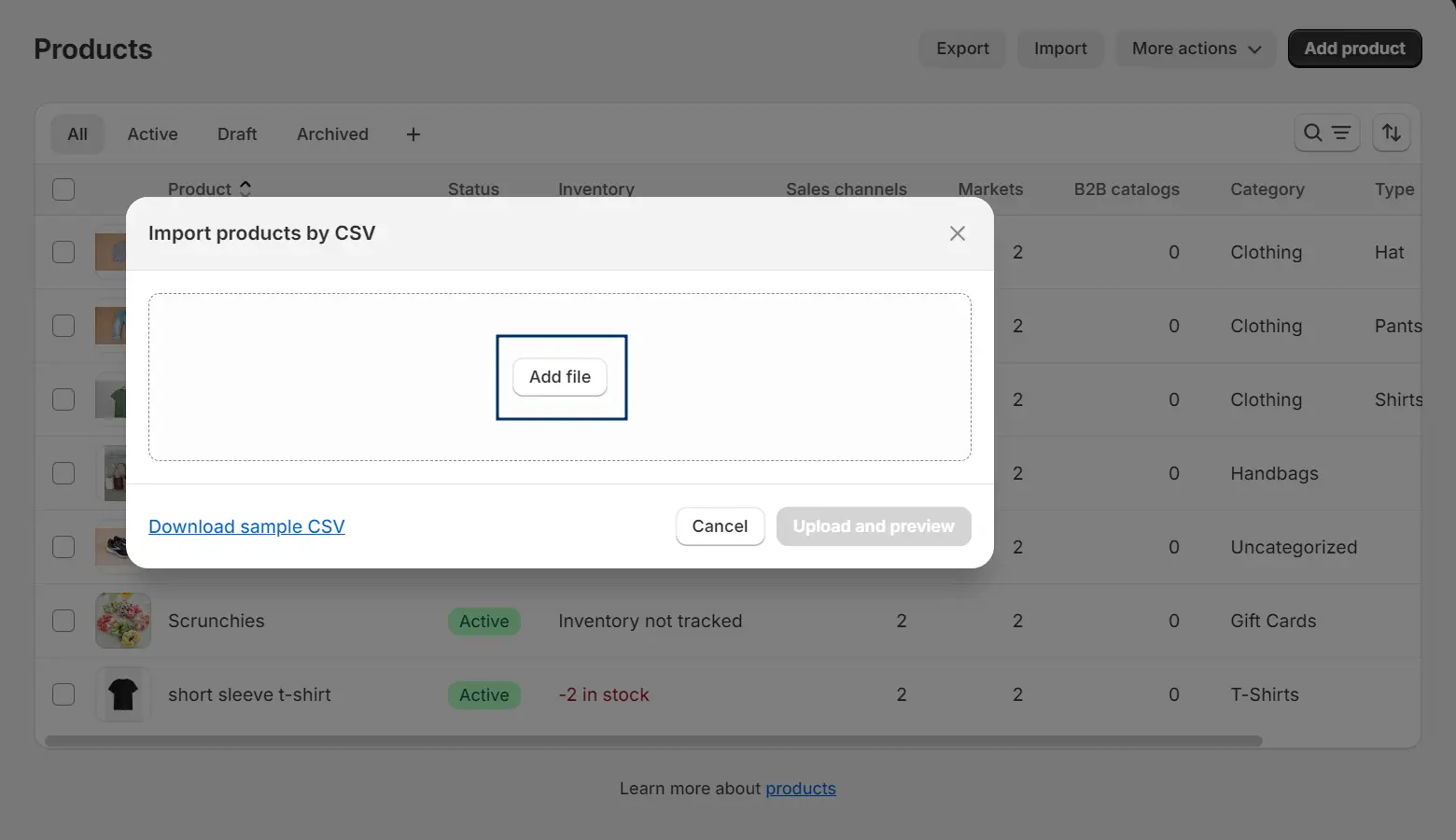Click the Active status badge for Scrunchies

tap(484, 622)
